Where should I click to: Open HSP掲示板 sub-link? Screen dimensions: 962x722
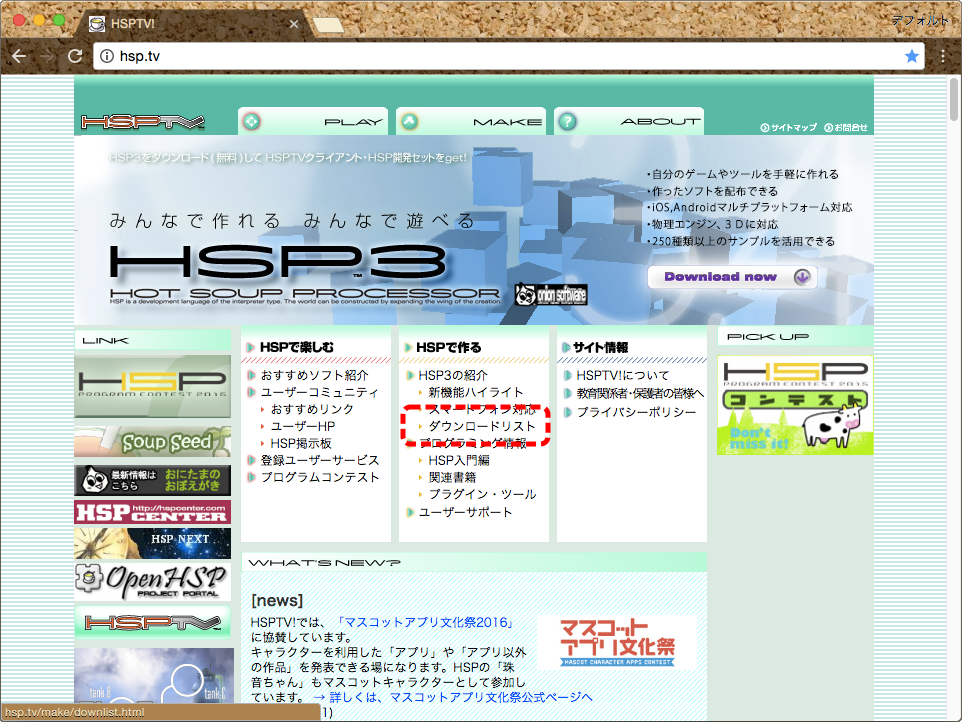301,444
